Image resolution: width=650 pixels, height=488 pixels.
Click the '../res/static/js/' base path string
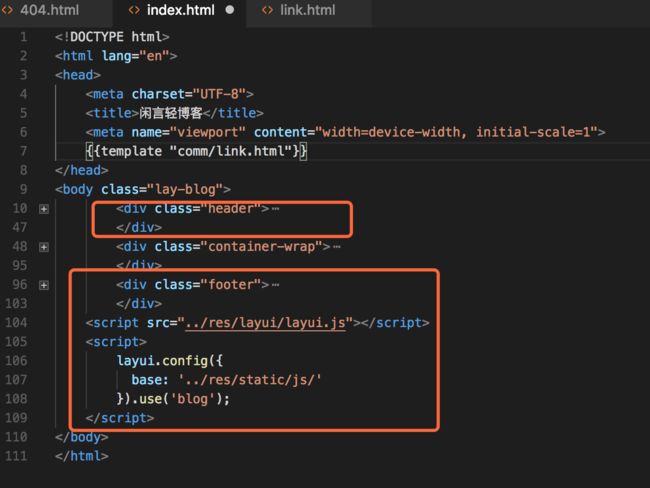[250, 380]
